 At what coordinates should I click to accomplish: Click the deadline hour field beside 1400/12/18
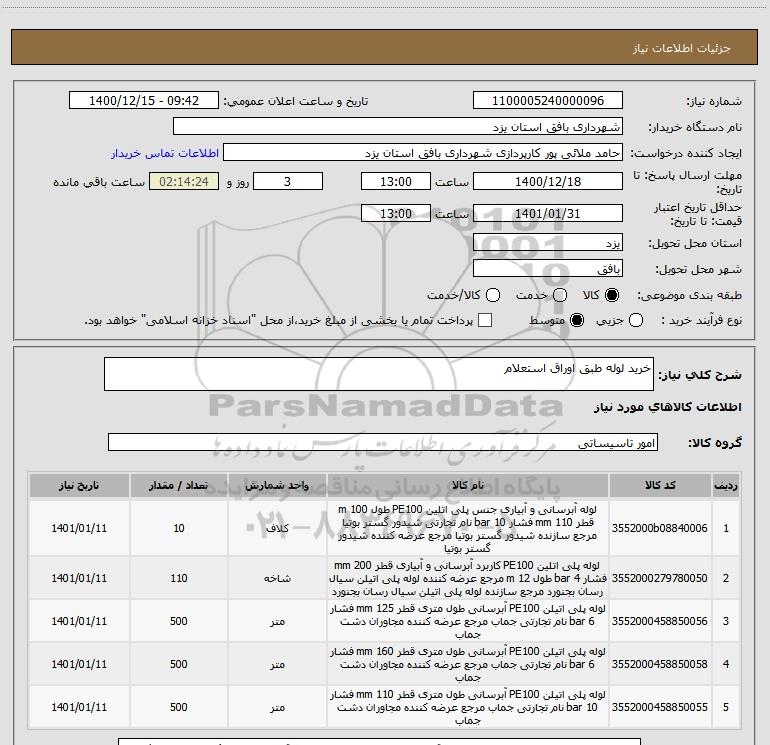coord(396,182)
